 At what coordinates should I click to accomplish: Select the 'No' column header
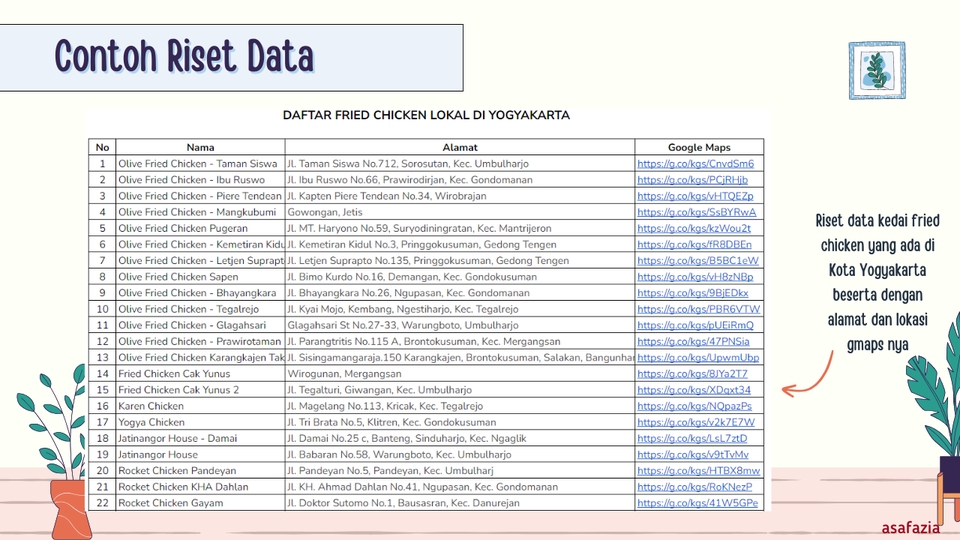[x=102, y=148]
